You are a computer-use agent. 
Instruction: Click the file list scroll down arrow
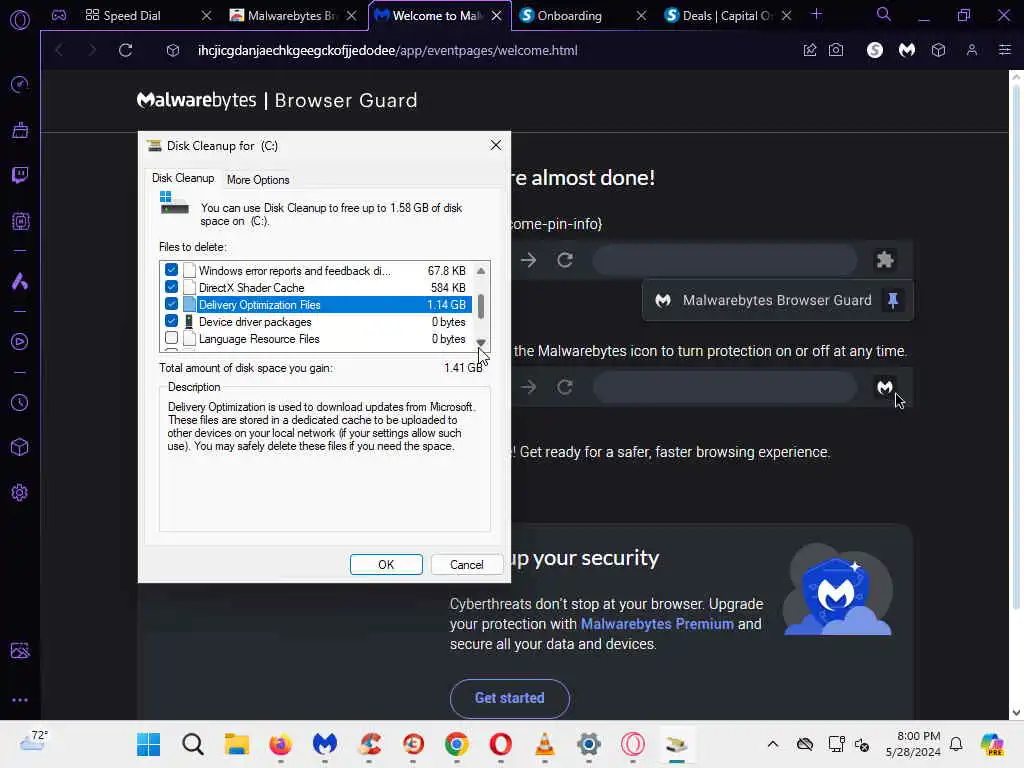[481, 342]
